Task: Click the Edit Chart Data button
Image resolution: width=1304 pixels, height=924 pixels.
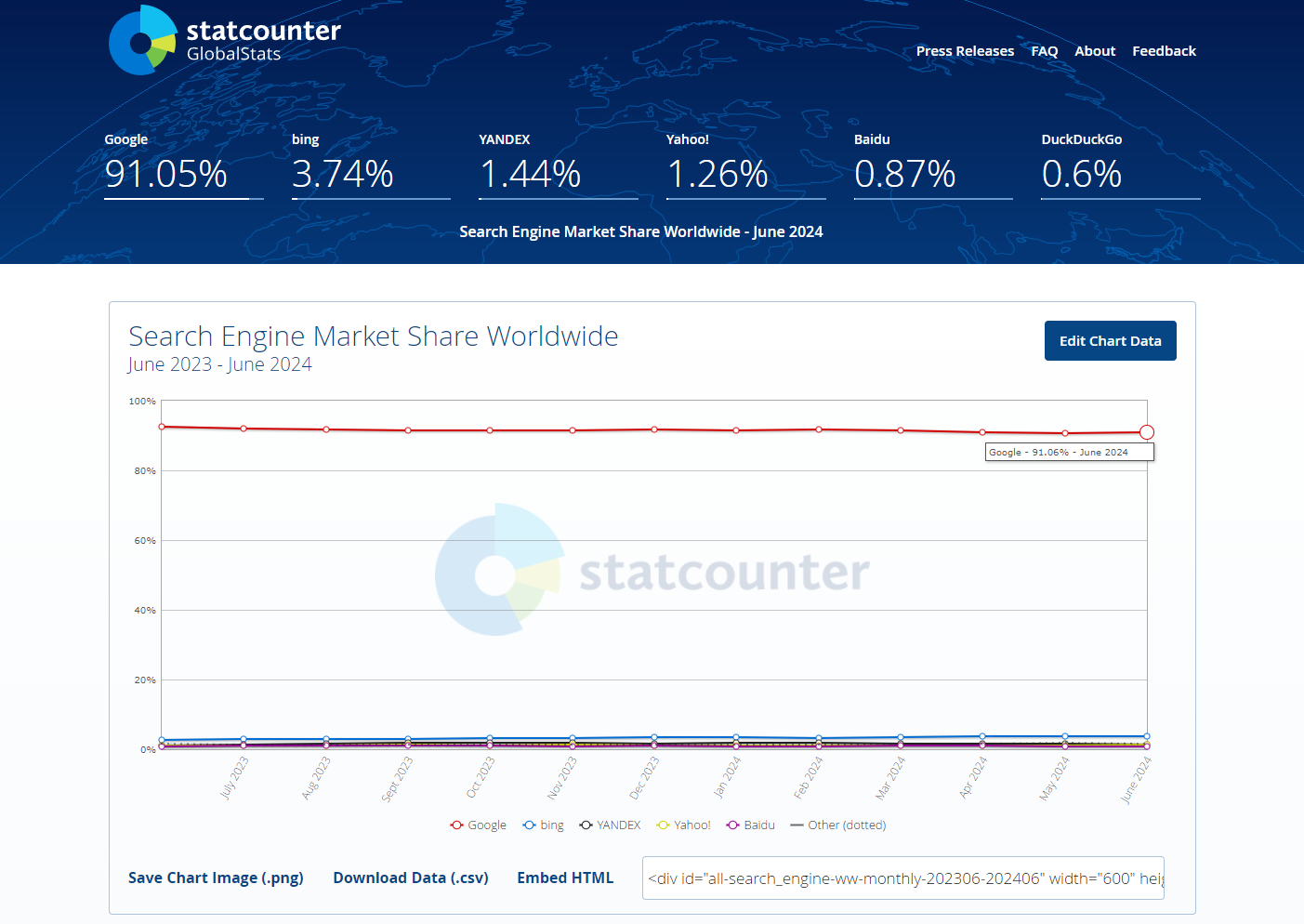Action: (x=1111, y=341)
